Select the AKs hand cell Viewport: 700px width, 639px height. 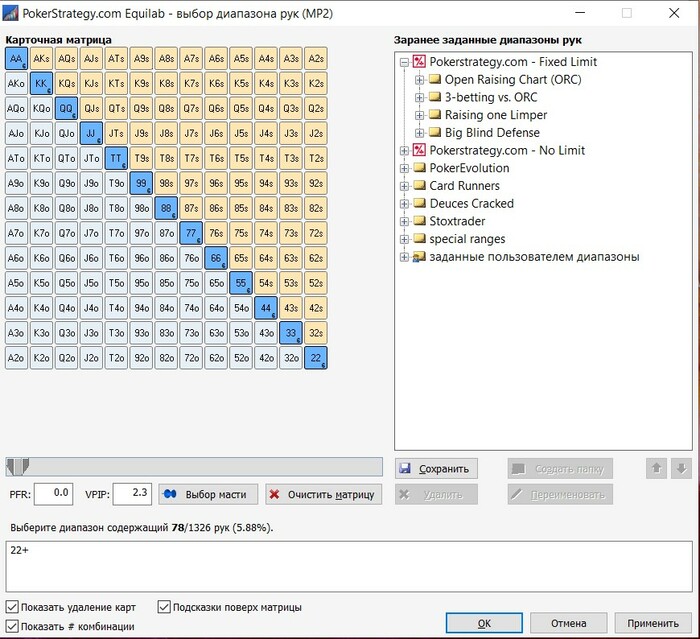(x=42, y=58)
